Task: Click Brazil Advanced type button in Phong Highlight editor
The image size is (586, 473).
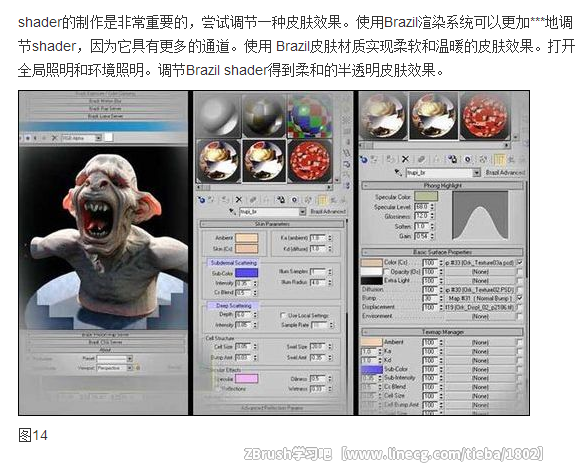Action: click(x=505, y=173)
